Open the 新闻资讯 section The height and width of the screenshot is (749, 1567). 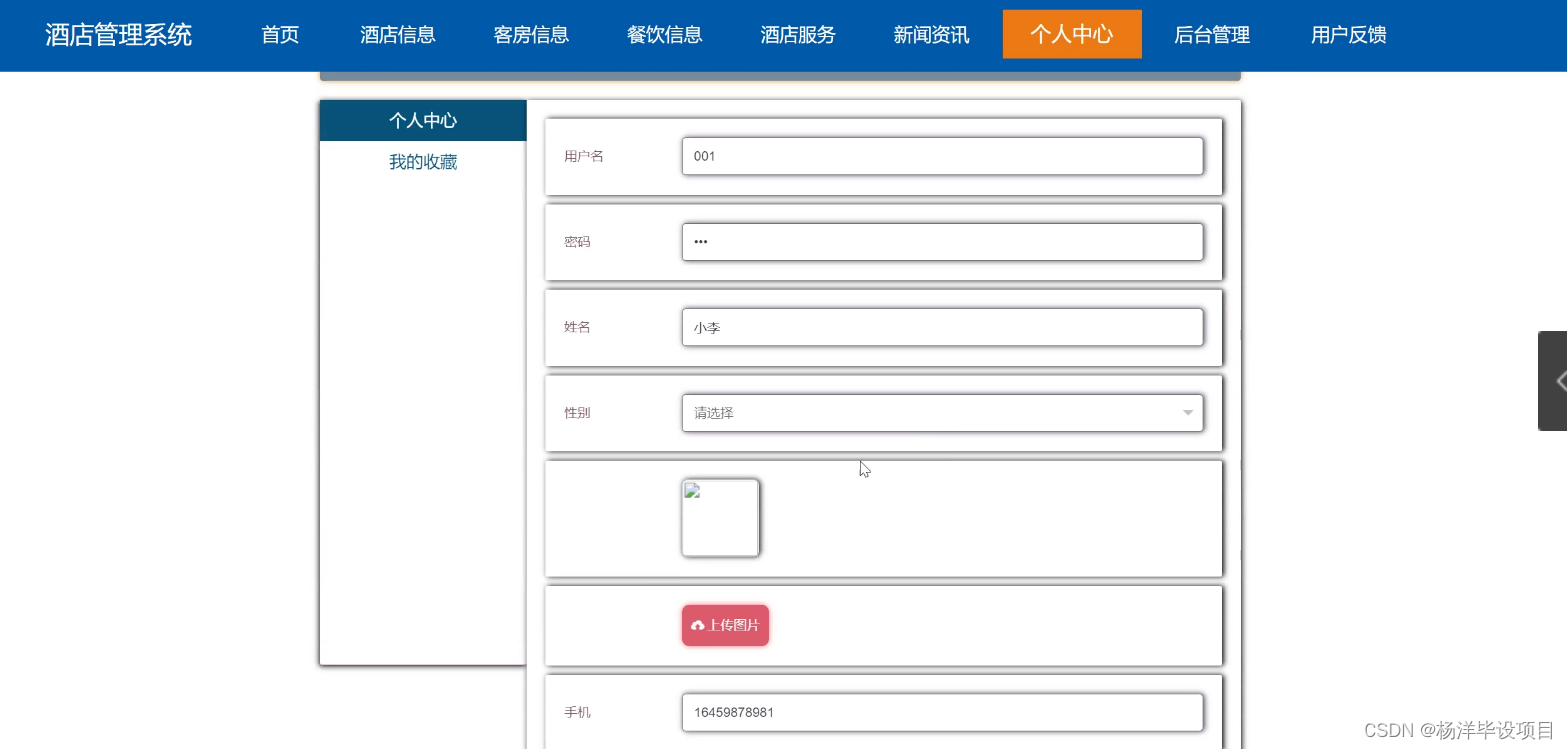(x=931, y=34)
